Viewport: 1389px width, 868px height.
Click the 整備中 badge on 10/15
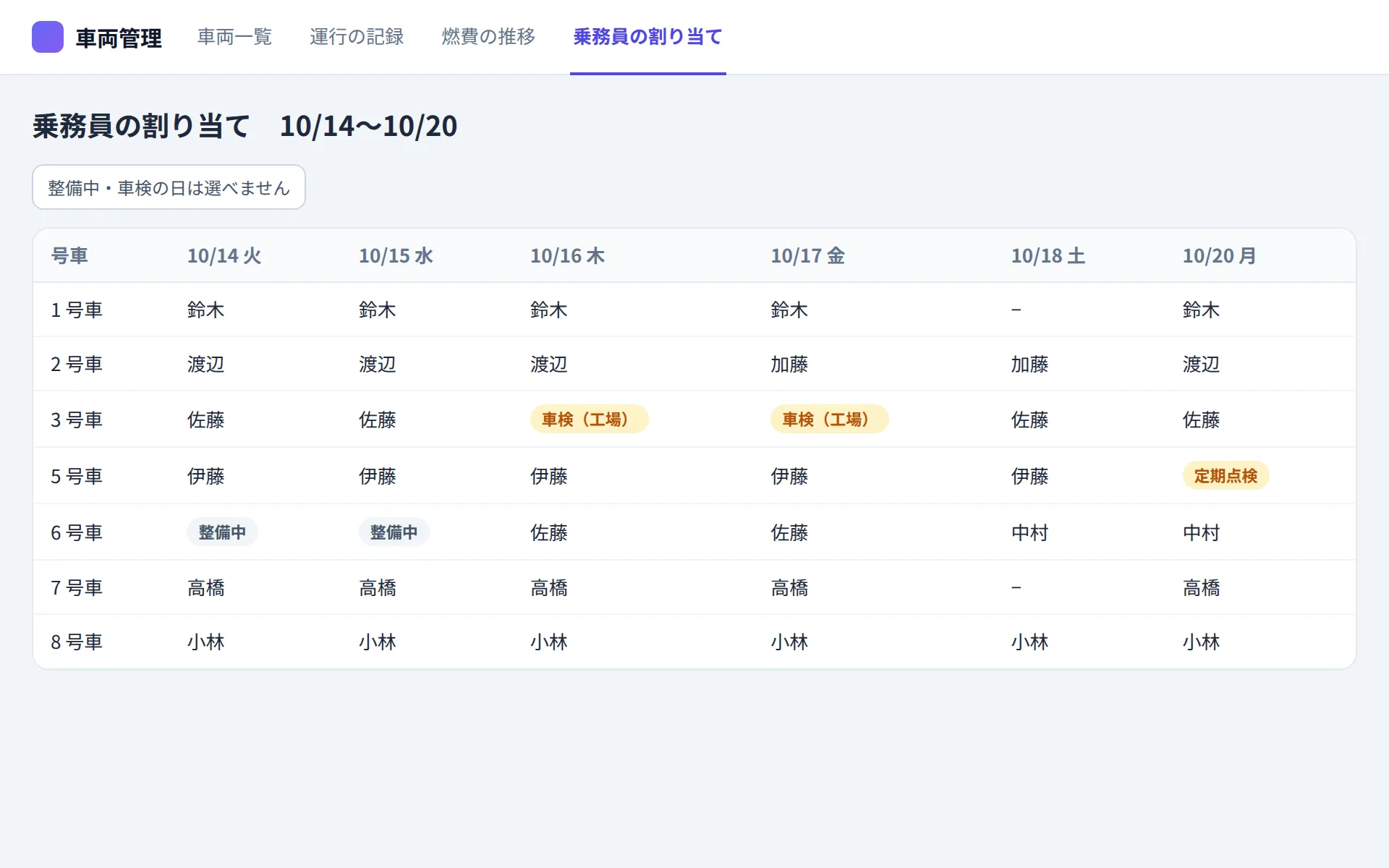[394, 532]
